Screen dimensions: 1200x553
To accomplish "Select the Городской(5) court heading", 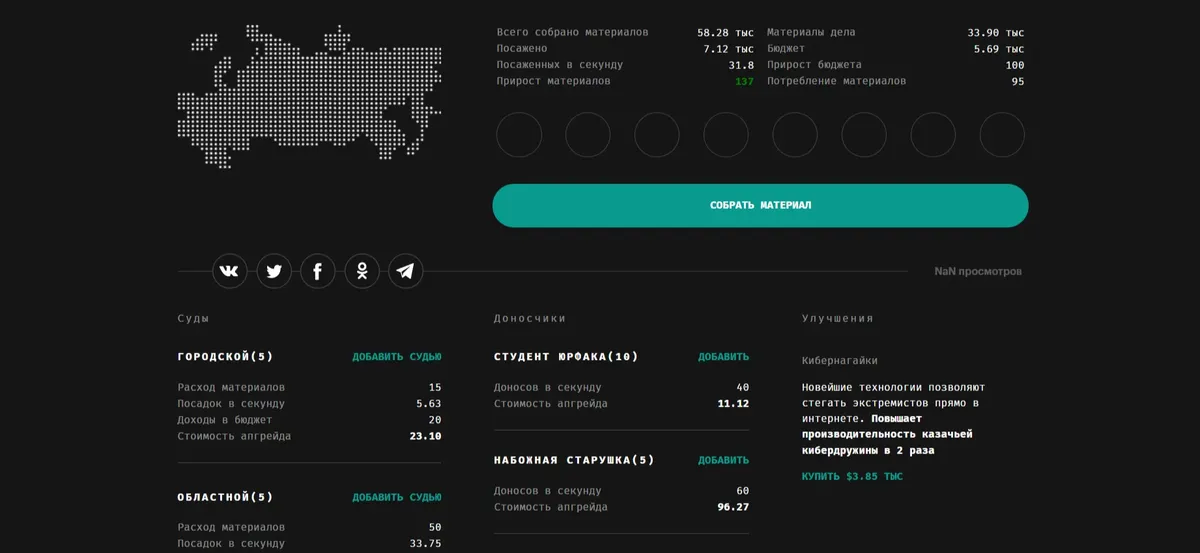I will (225, 357).
